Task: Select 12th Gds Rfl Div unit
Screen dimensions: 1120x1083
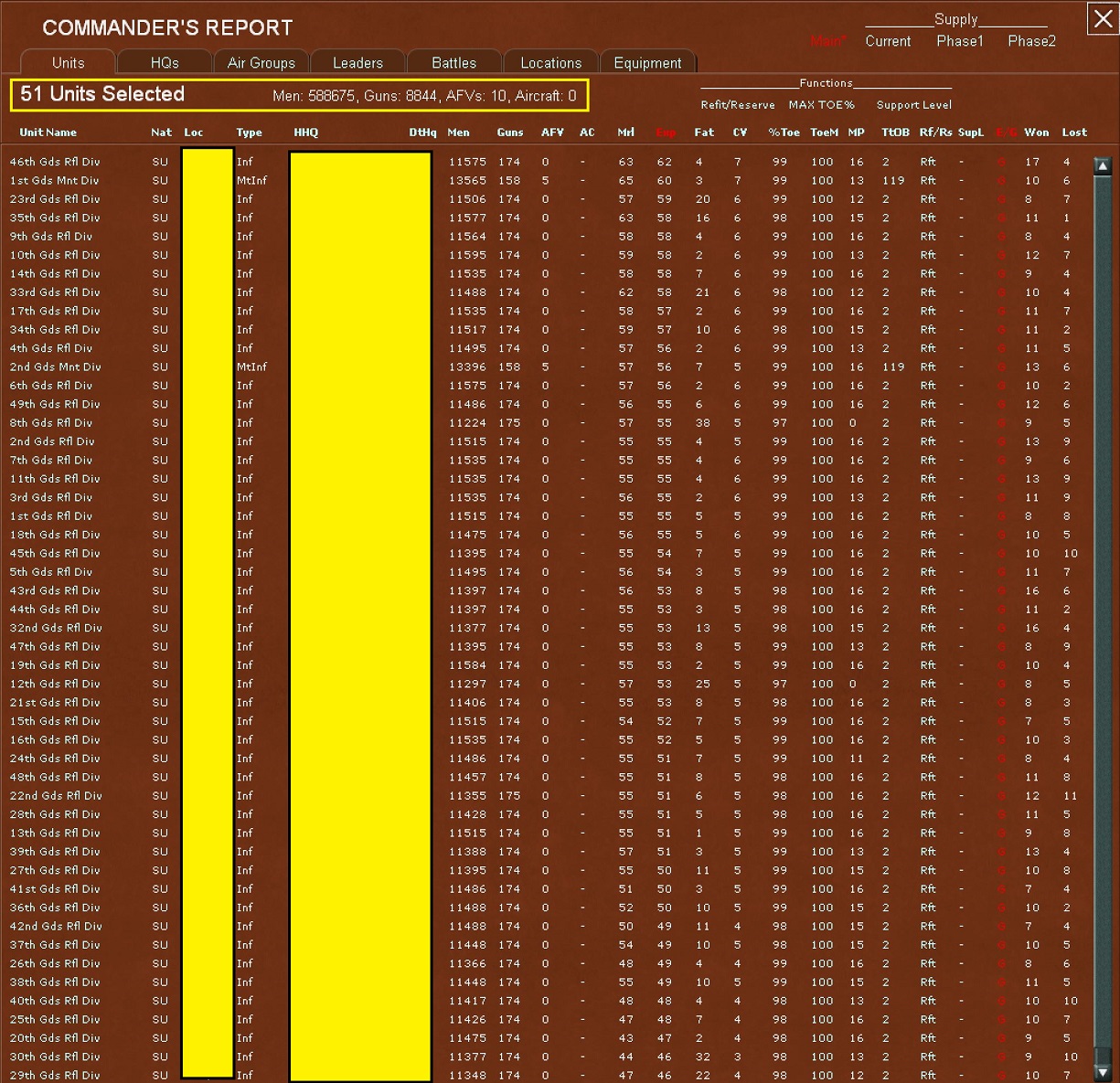Action: click(55, 684)
